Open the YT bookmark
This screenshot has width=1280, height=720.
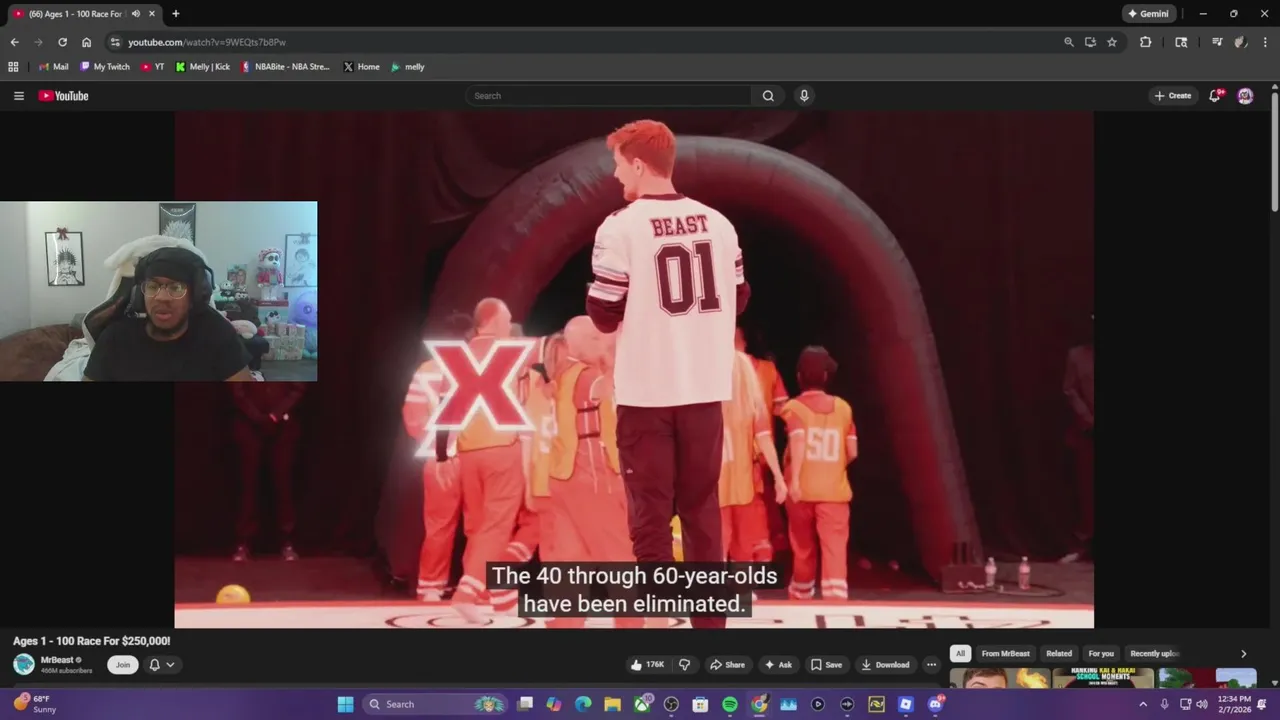(153, 67)
